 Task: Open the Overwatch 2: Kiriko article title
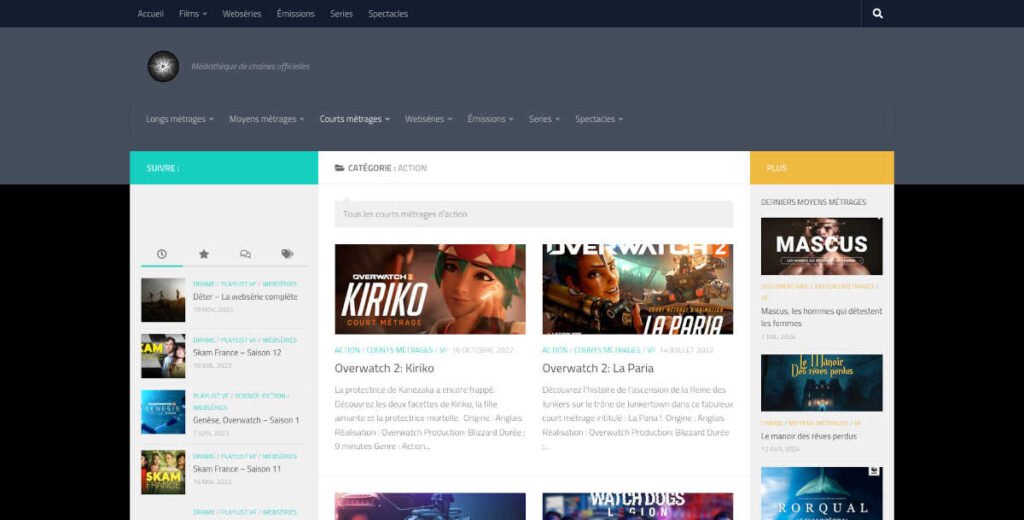[384, 368]
